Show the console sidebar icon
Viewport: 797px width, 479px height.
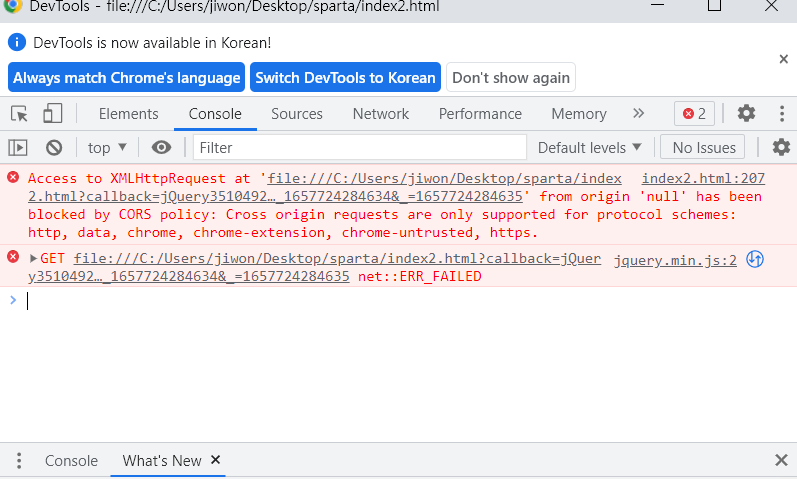(x=18, y=147)
